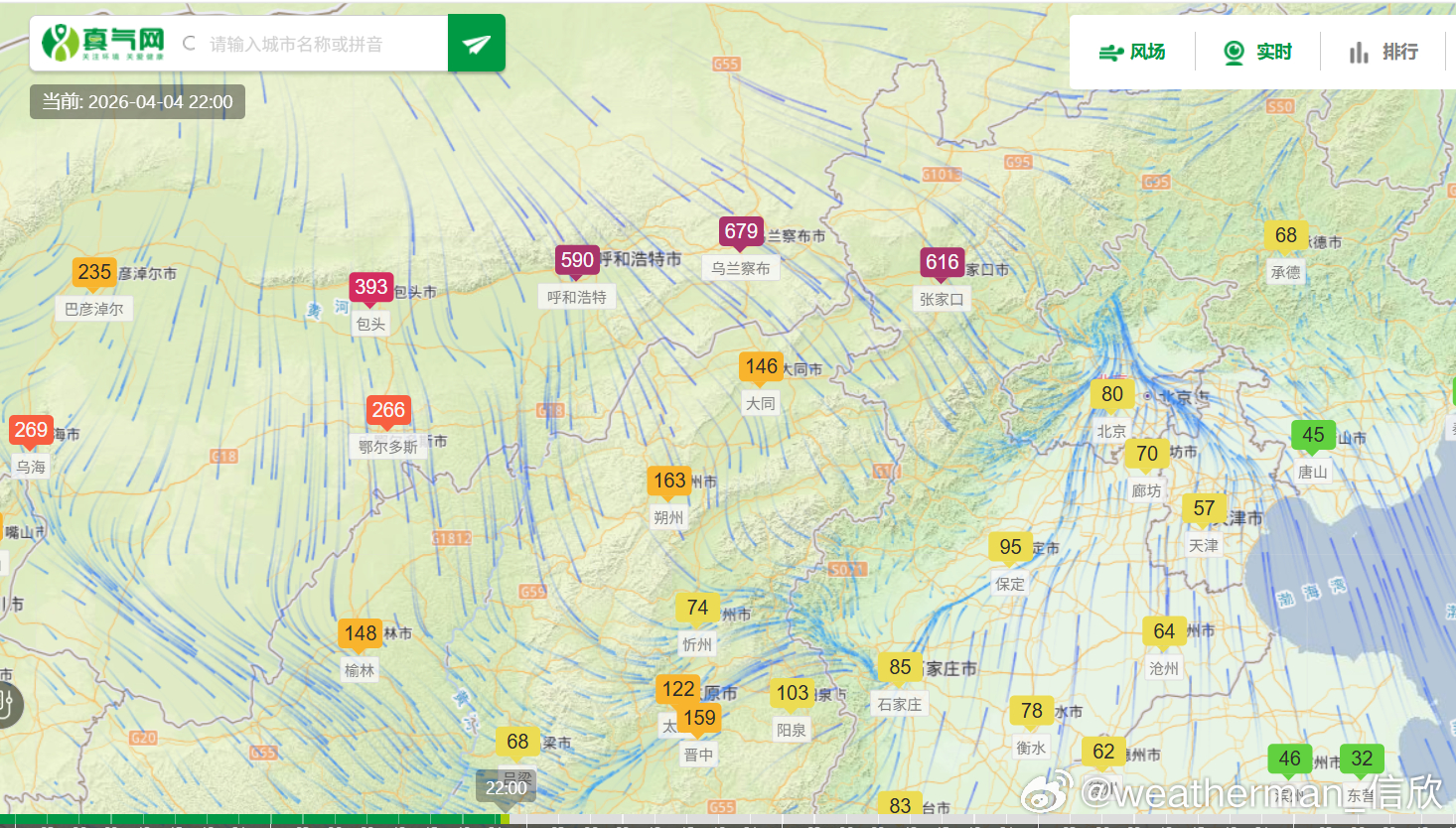Select the yellow 62 AQI marker
This screenshot has width=1456, height=828.
(1103, 752)
